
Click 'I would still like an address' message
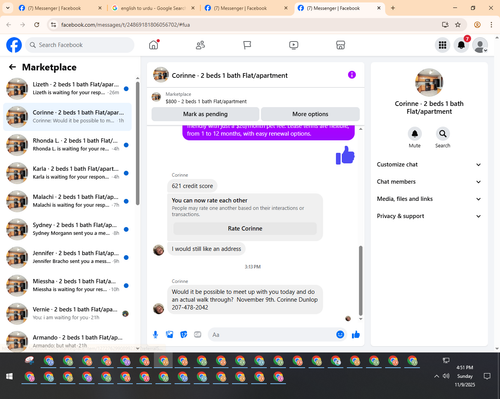pyautogui.click(x=206, y=249)
